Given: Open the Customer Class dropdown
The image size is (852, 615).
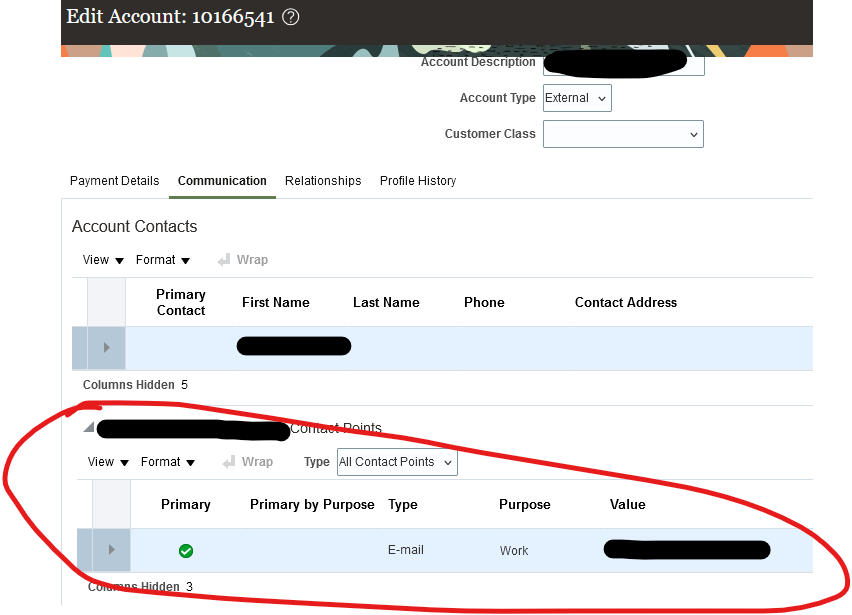Looking at the screenshot, I should (623, 134).
